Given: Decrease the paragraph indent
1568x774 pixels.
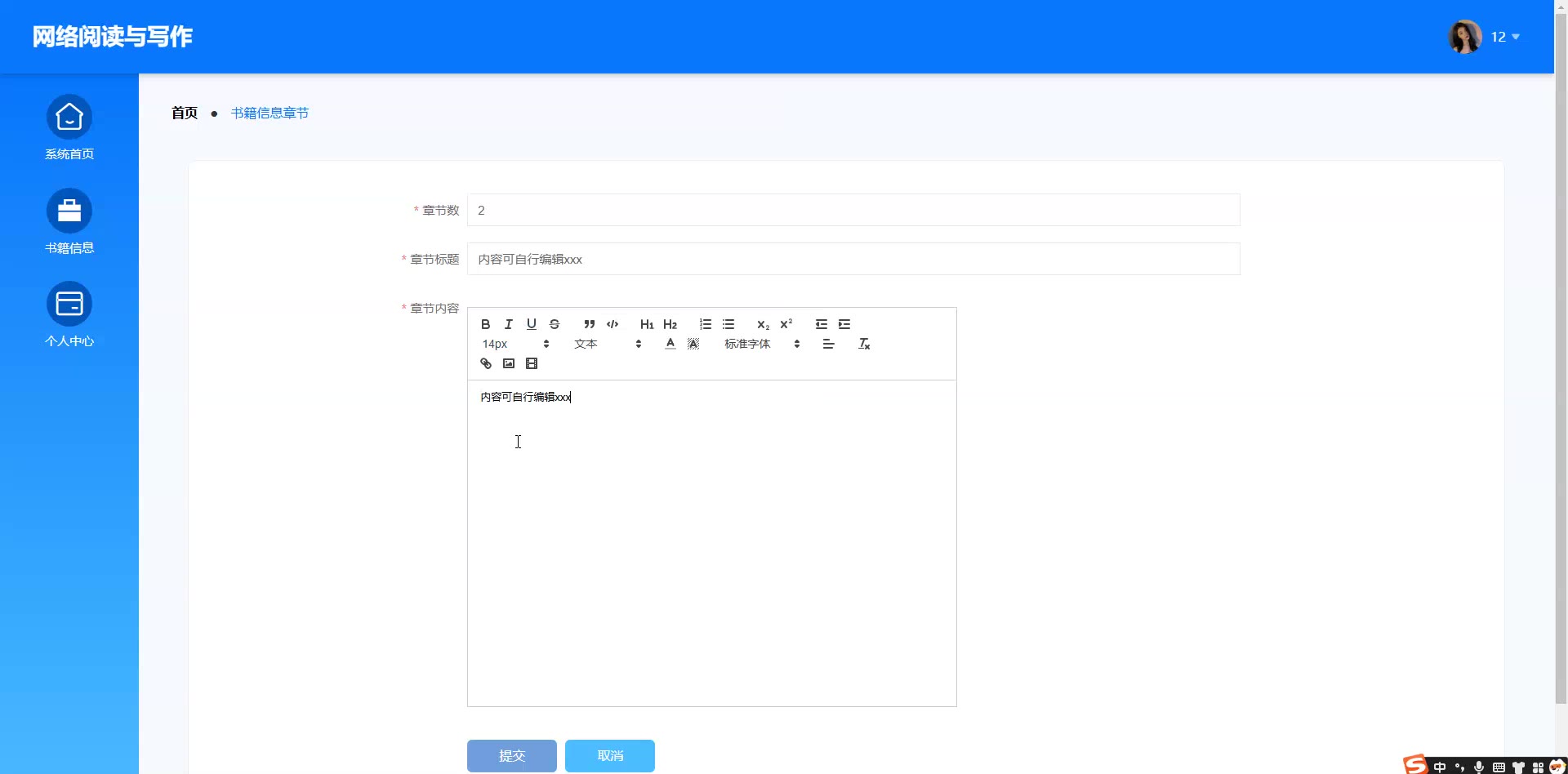Looking at the screenshot, I should tap(822, 324).
